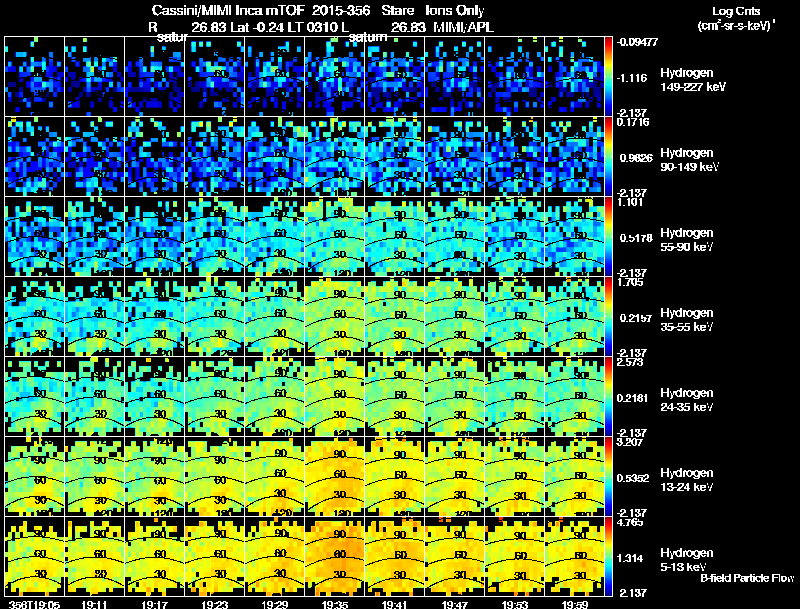Click the -0.09477 color scale value
The width and height of the screenshot is (800, 609).
(637, 42)
